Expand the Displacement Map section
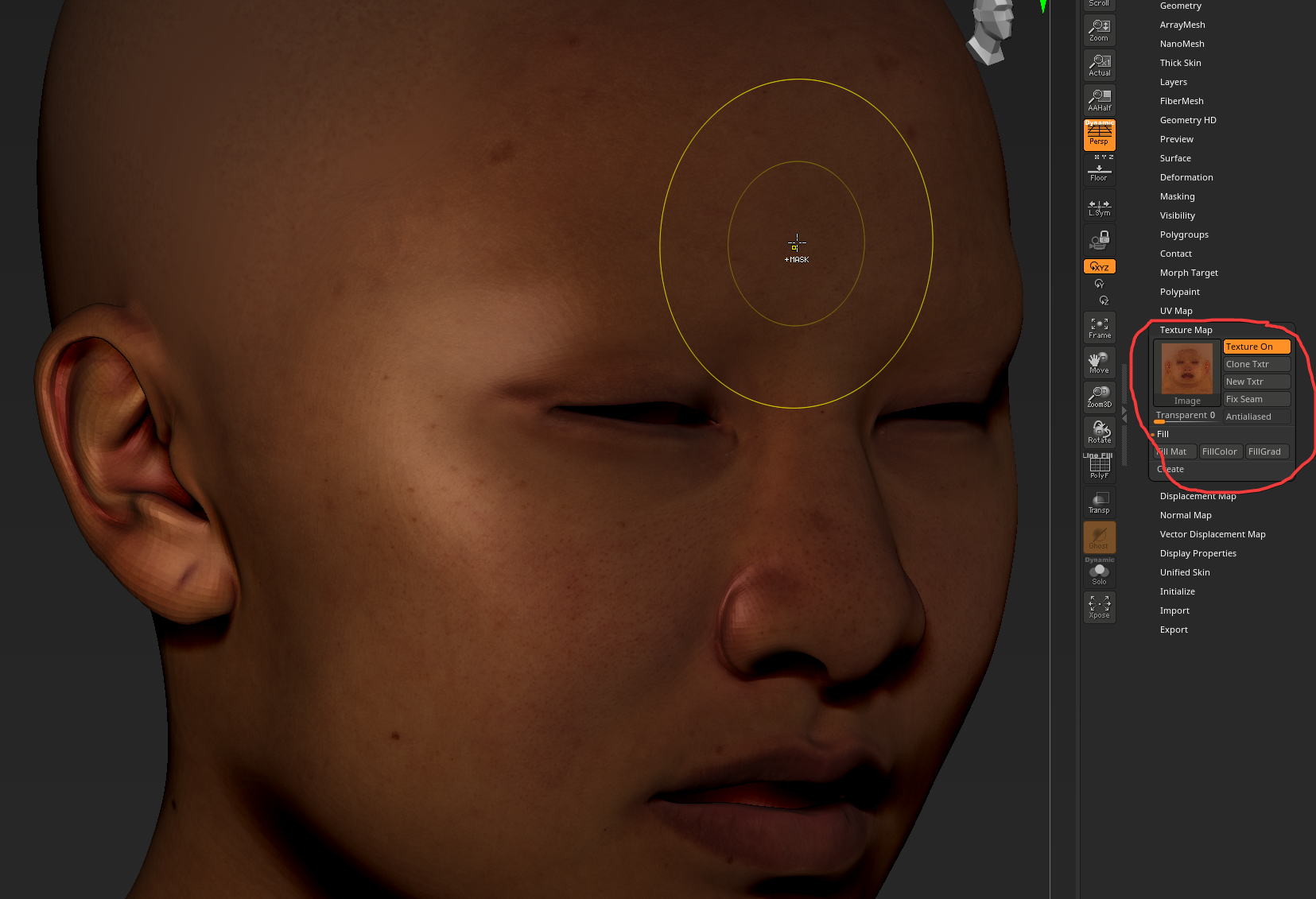Image resolution: width=1316 pixels, height=899 pixels. click(1198, 496)
